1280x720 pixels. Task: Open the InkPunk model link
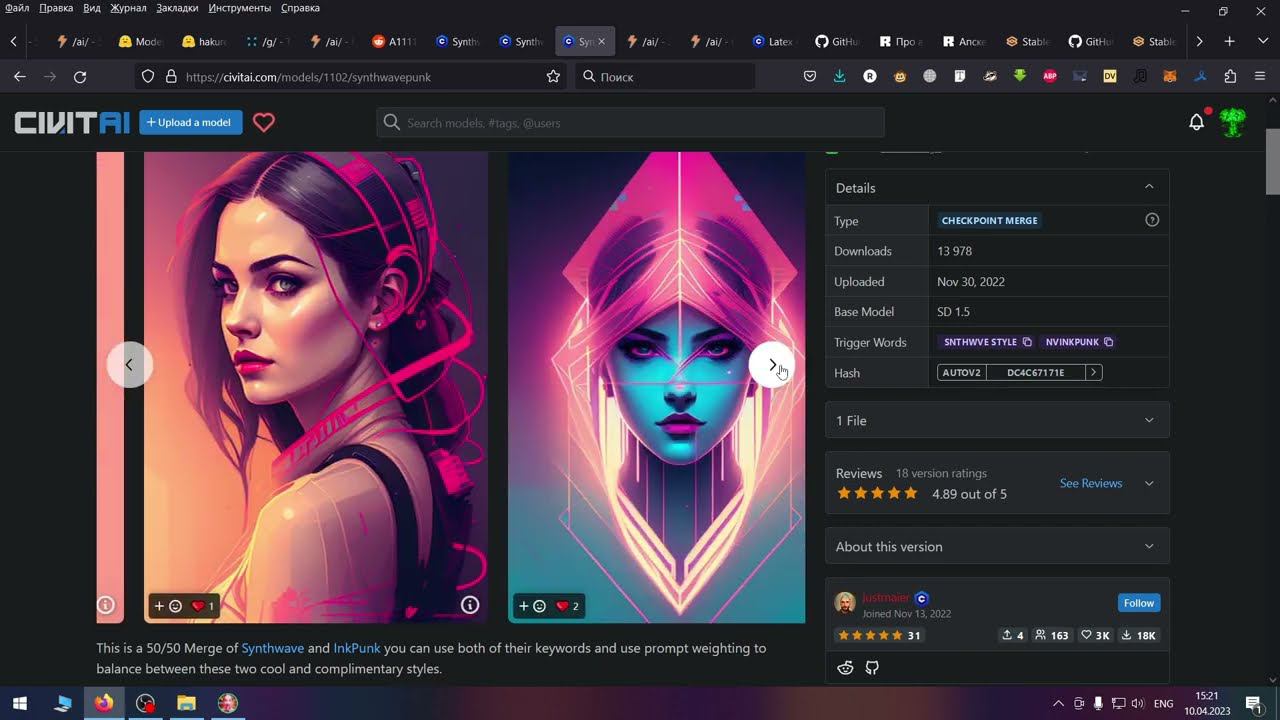point(357,648)
